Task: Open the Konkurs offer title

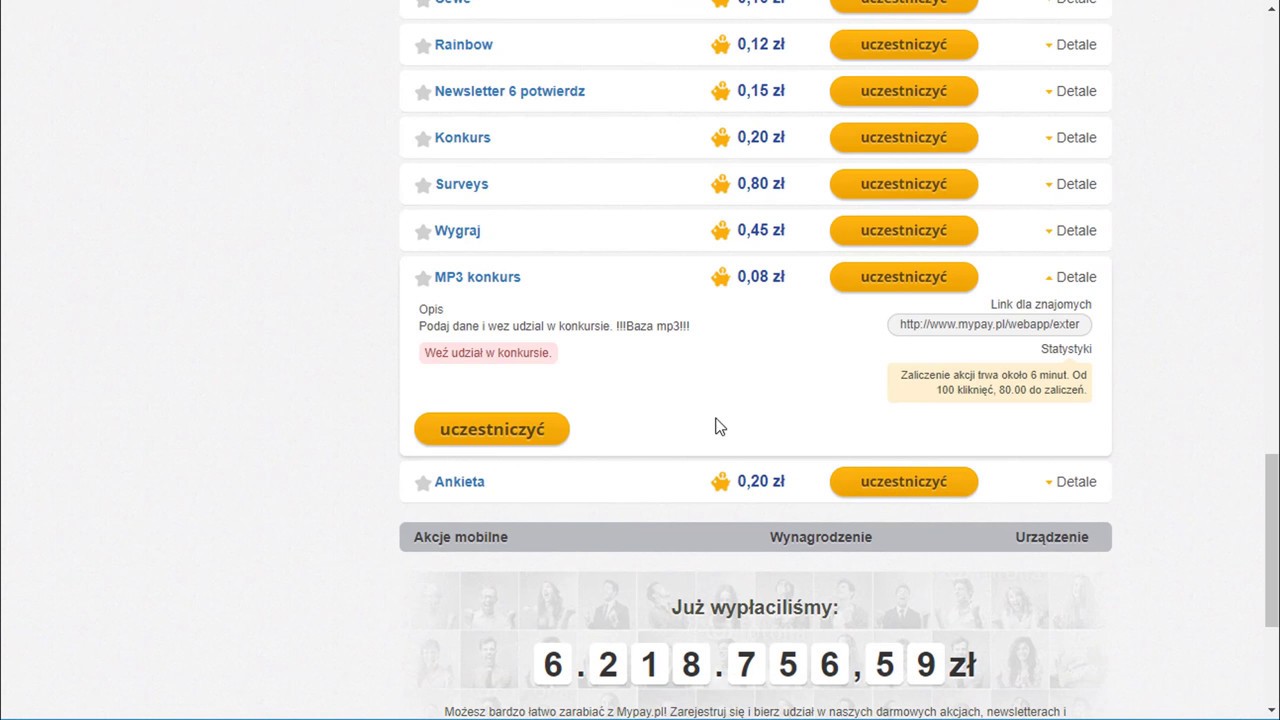Action: coord(462,138)
